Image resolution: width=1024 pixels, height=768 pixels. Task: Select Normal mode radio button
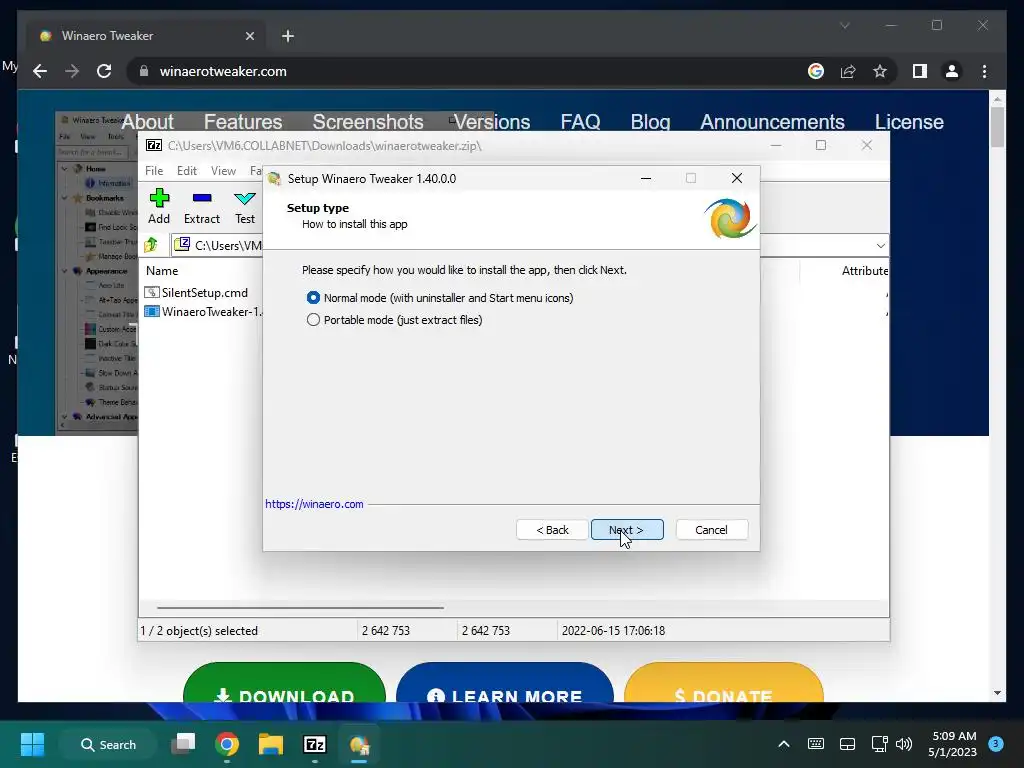pos(313,298)
